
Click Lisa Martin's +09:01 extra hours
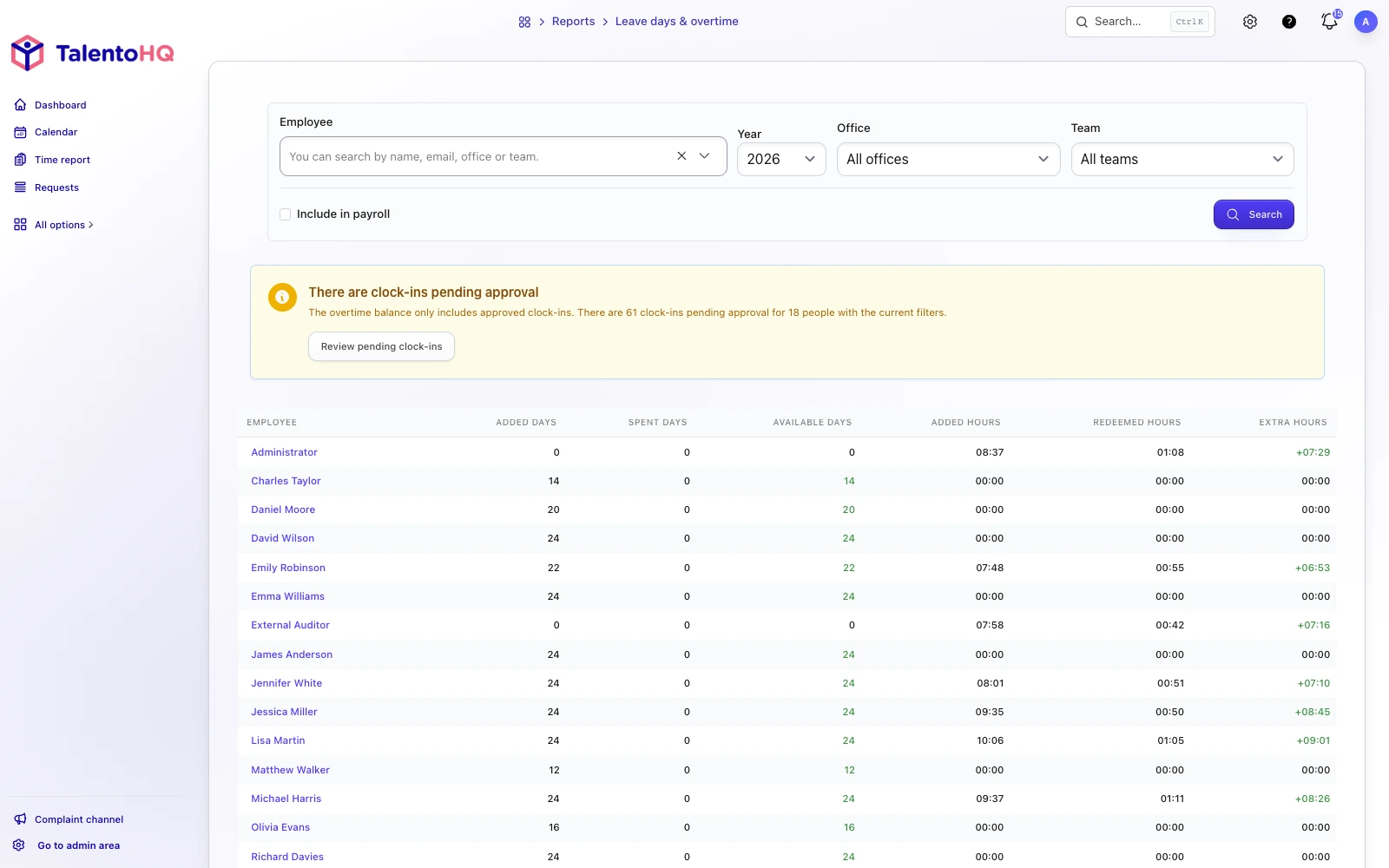point(1313,740)
